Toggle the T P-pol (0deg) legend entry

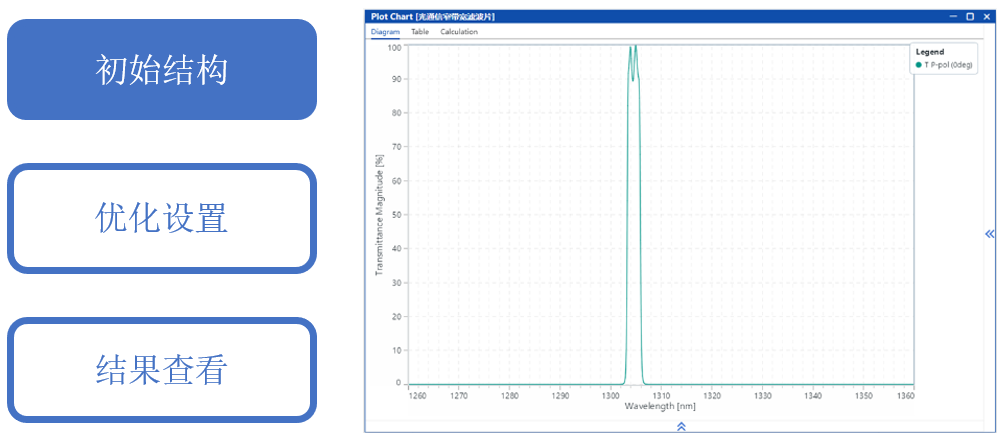click(949, 65)
